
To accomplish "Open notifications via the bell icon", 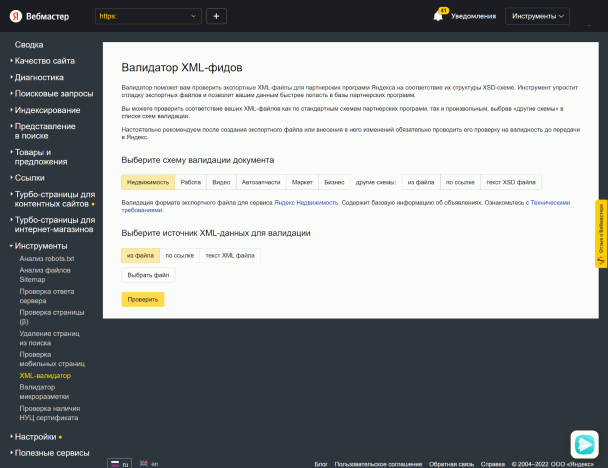I will [438, 16].
